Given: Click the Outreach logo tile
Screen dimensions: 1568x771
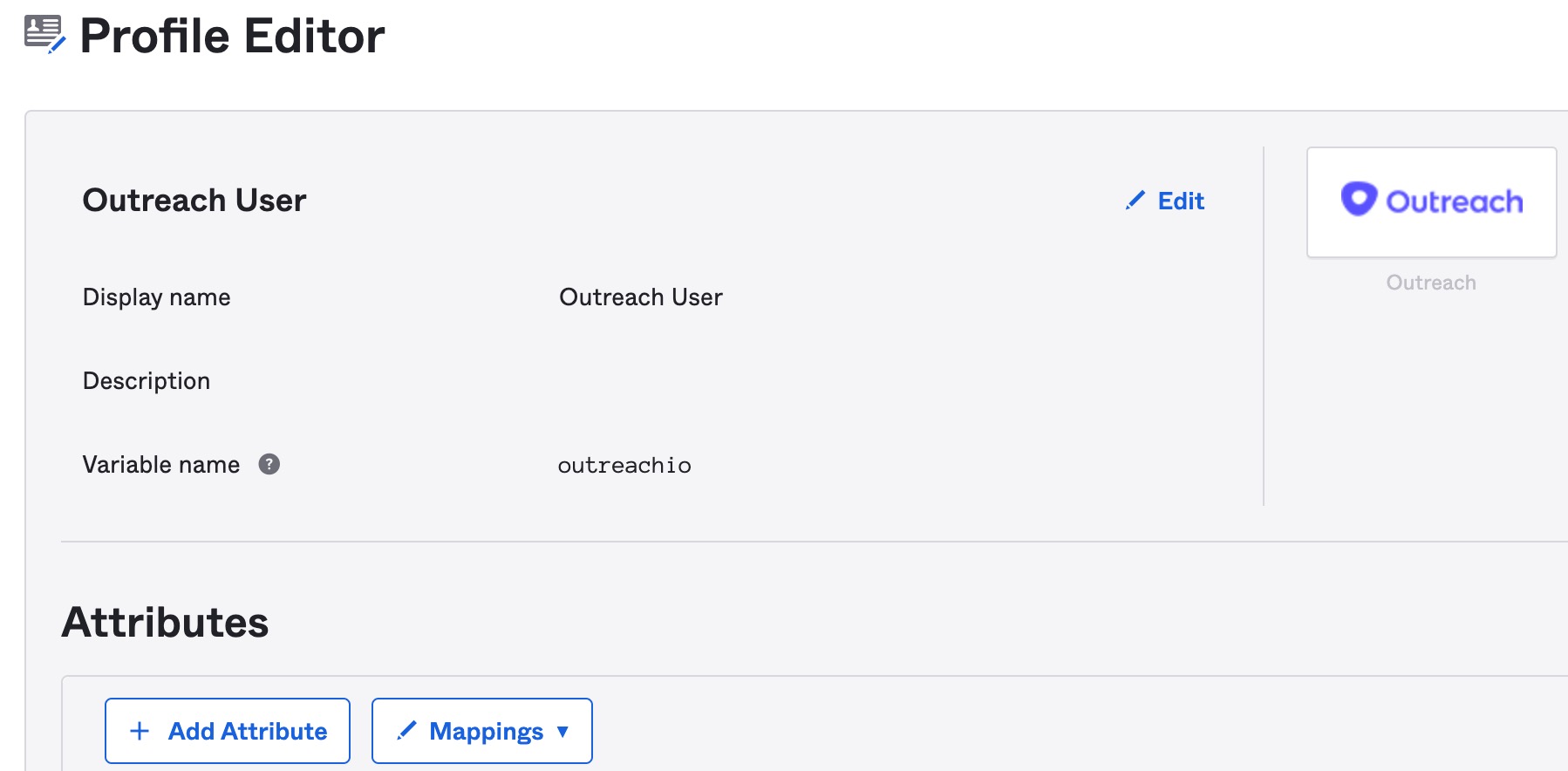Looking at the screenshot, I should [x=1431, y=202].
